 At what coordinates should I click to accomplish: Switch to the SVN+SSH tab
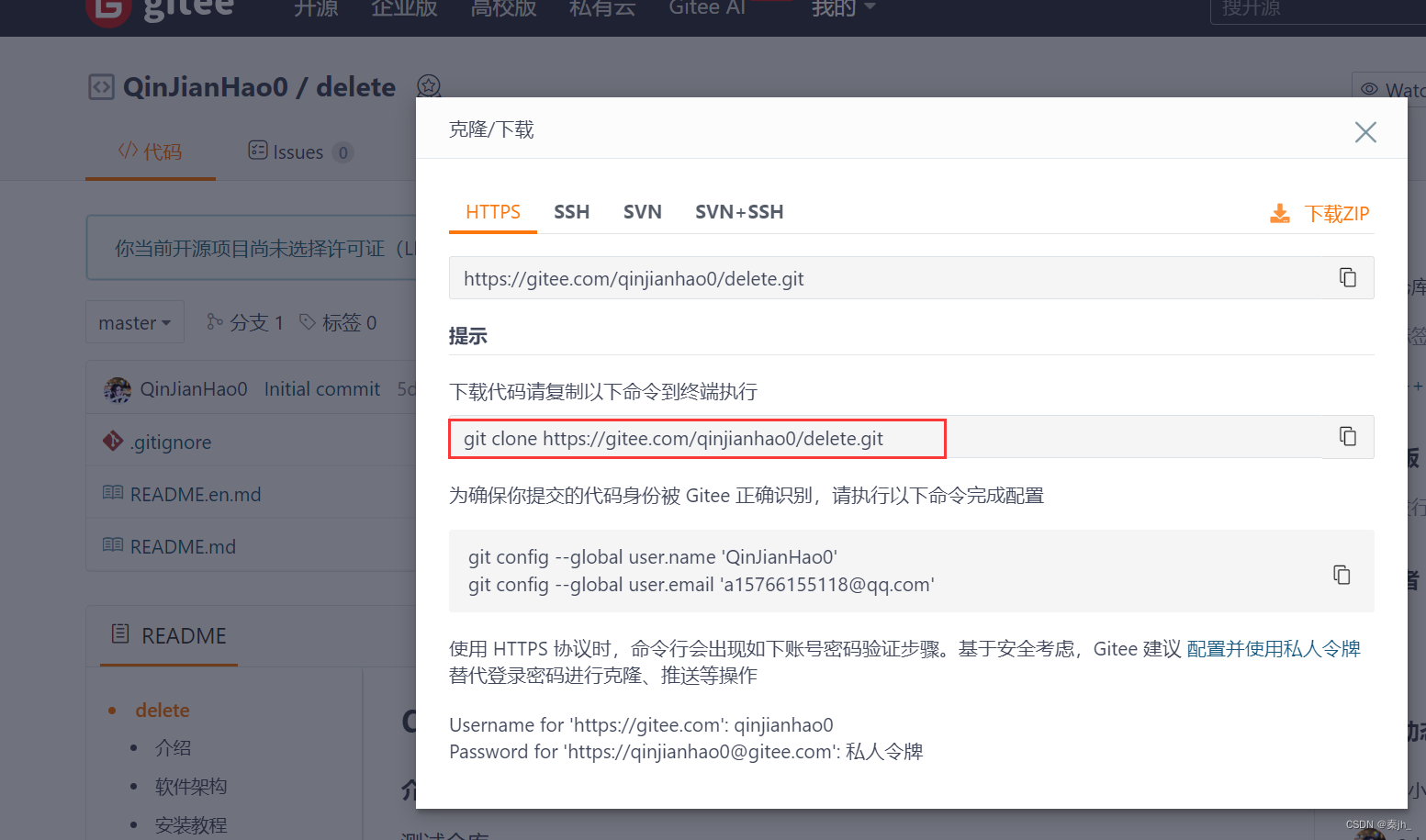[x=739, y=212]
